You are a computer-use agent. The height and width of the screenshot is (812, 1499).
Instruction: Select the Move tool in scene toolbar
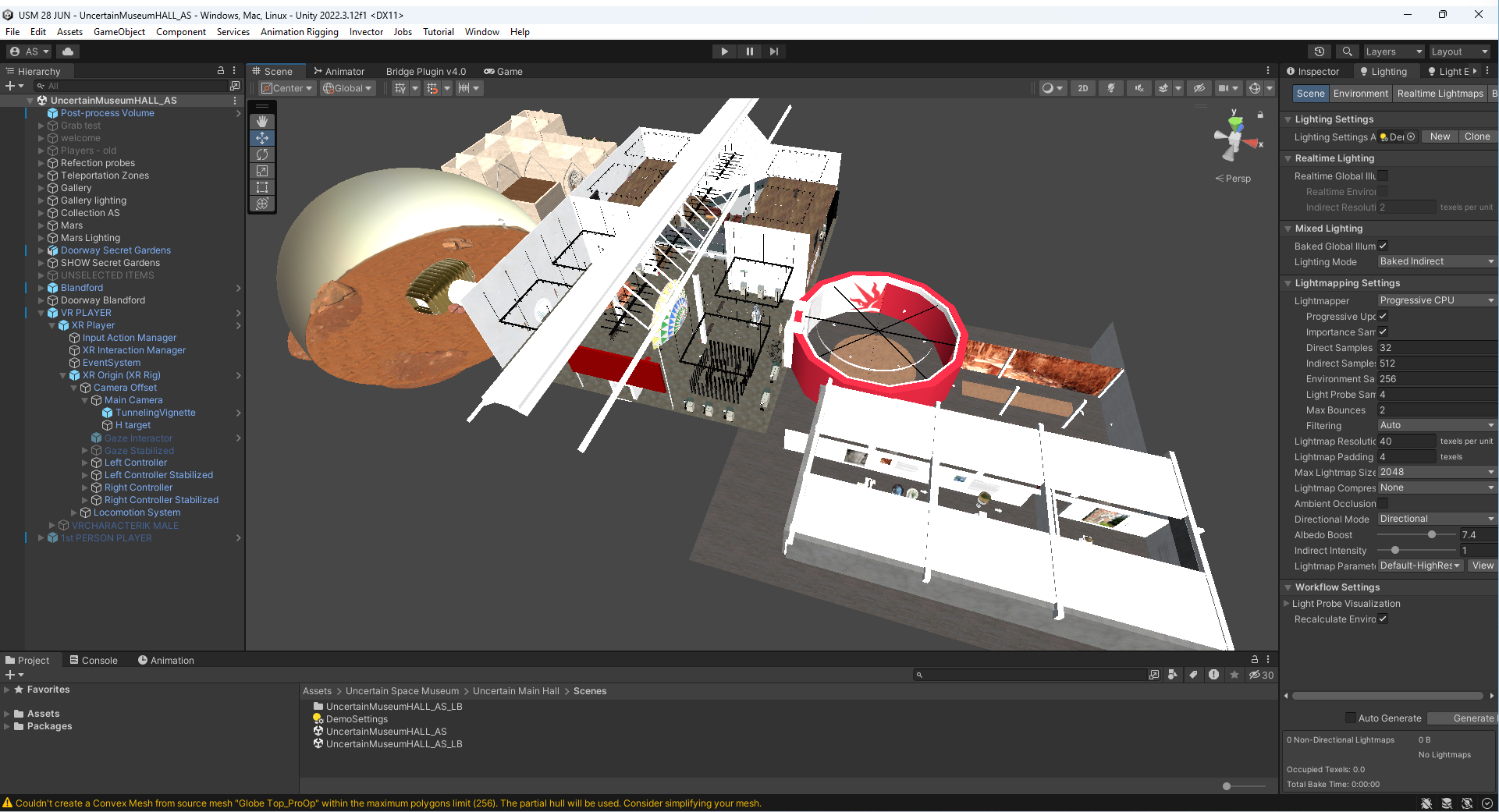(262, 138)
